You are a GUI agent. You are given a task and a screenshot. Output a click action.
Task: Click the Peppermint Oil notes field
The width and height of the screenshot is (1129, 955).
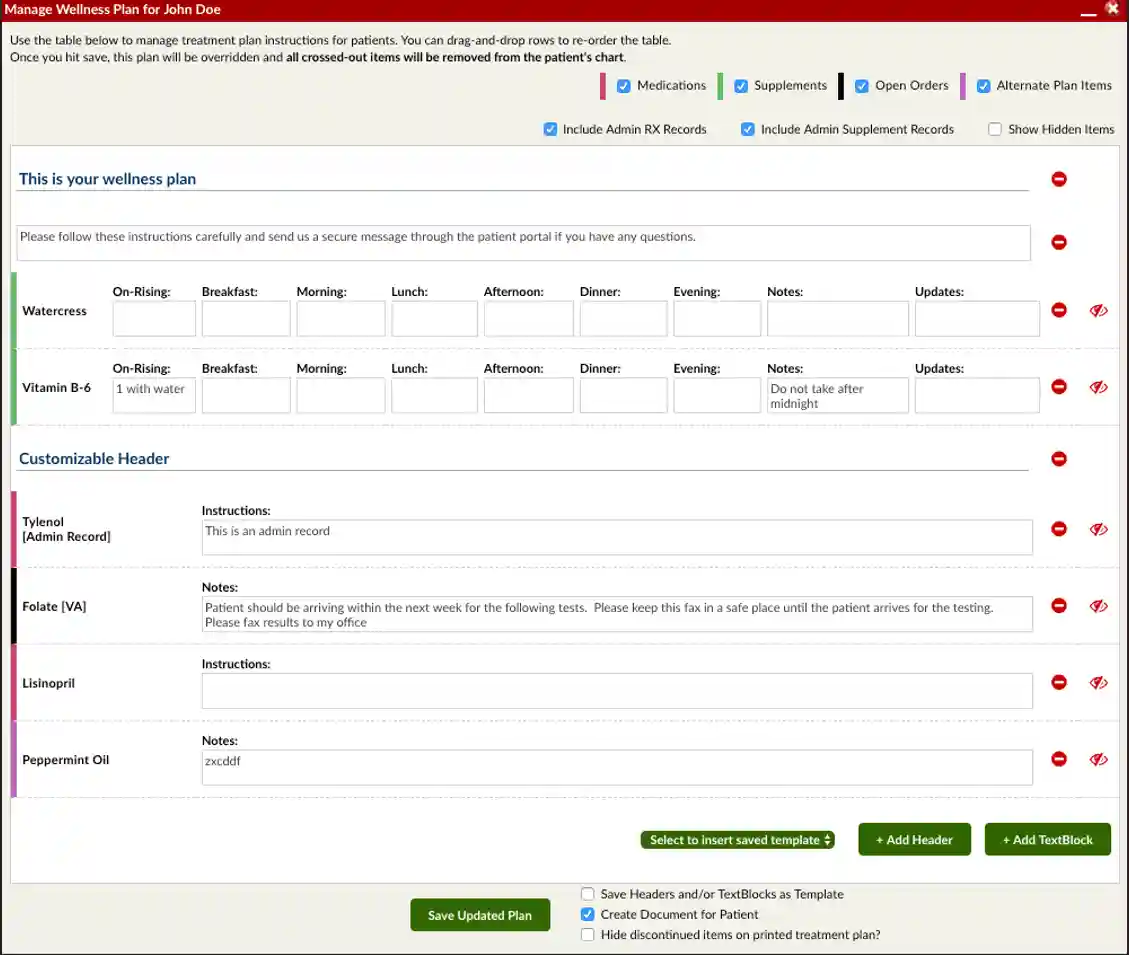617,766
